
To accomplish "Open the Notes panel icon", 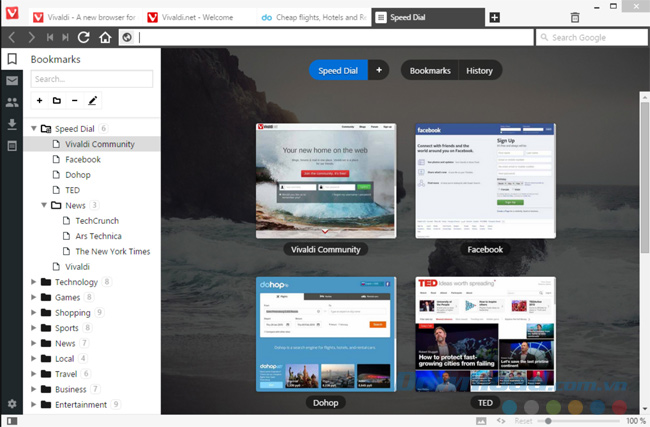I will (x=12, y=146).
